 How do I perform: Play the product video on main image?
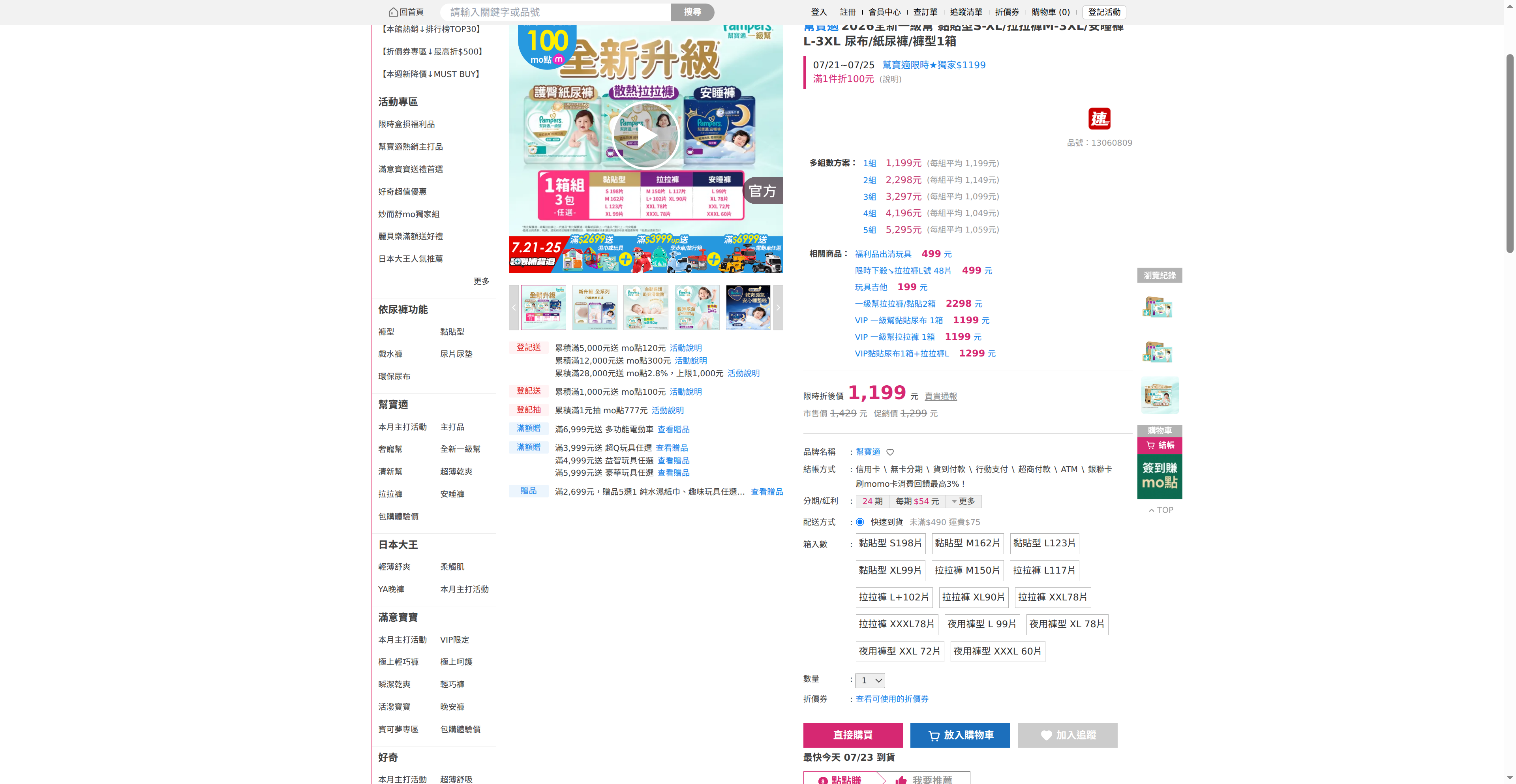tap(645, 135)
